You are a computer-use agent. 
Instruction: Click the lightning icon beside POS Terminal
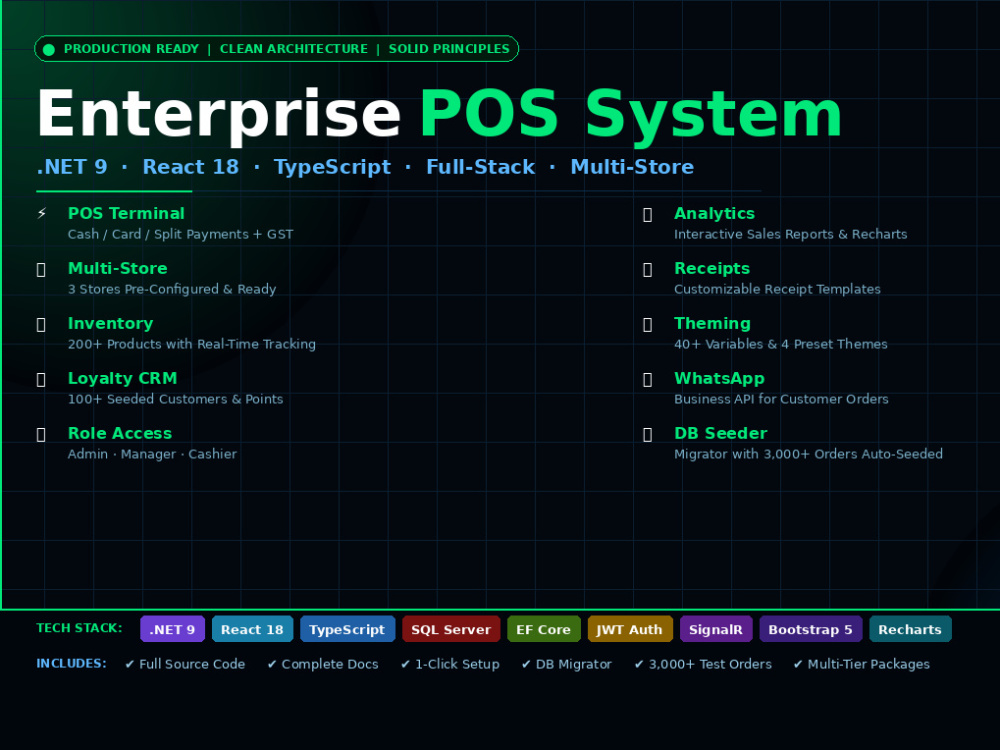pyautogui.click(x=41, y=214)
